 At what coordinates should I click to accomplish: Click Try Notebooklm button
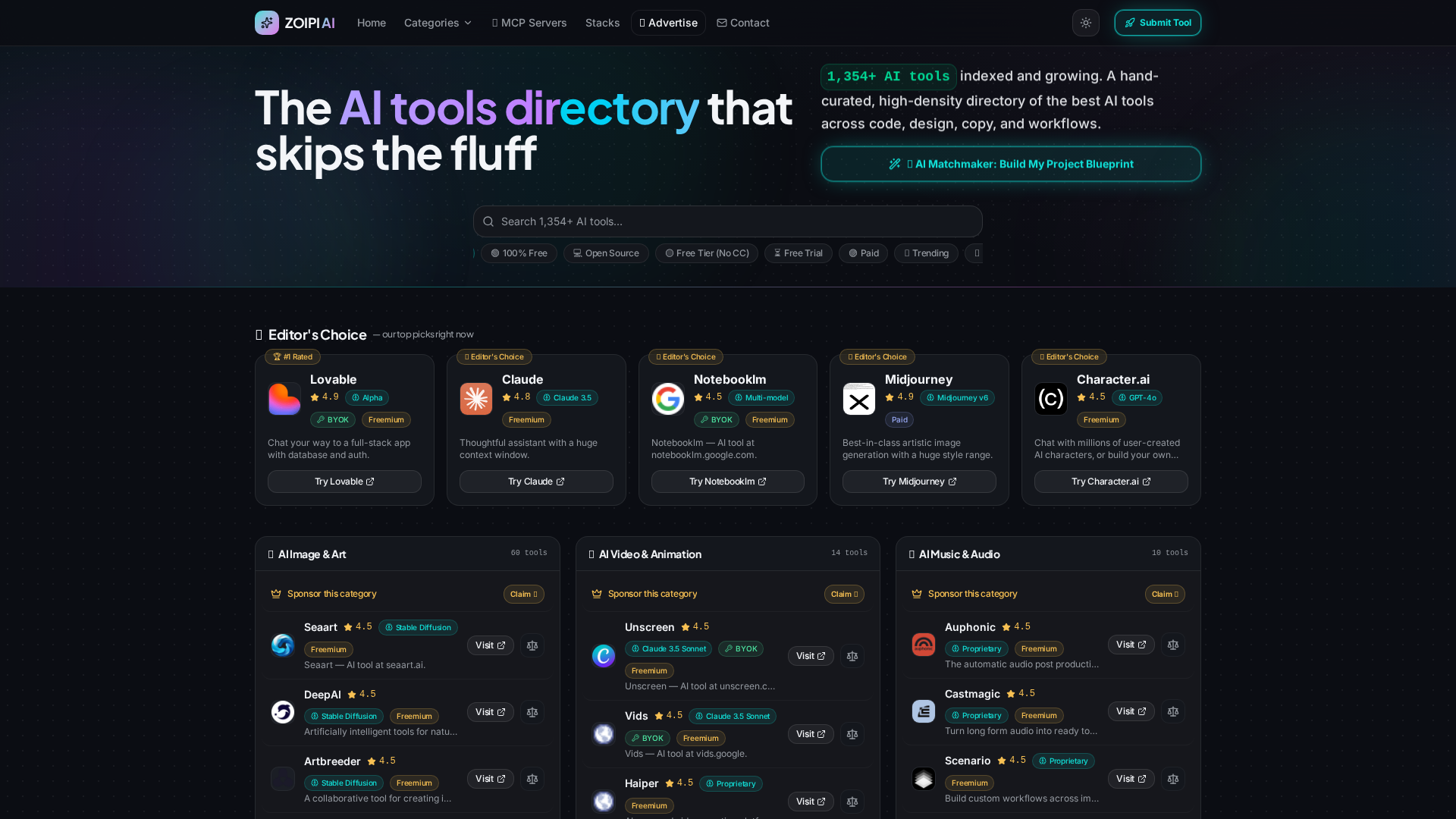point(728,482)
